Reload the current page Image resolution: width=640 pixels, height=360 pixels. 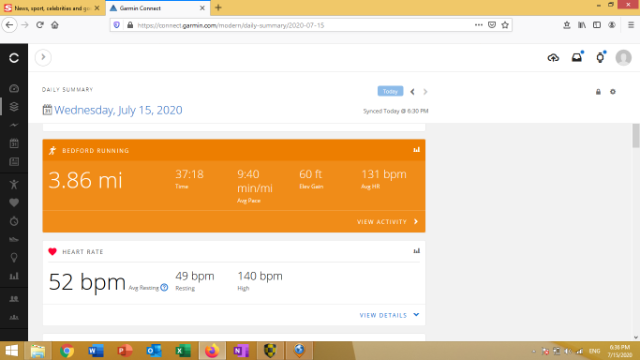point(40,25)
